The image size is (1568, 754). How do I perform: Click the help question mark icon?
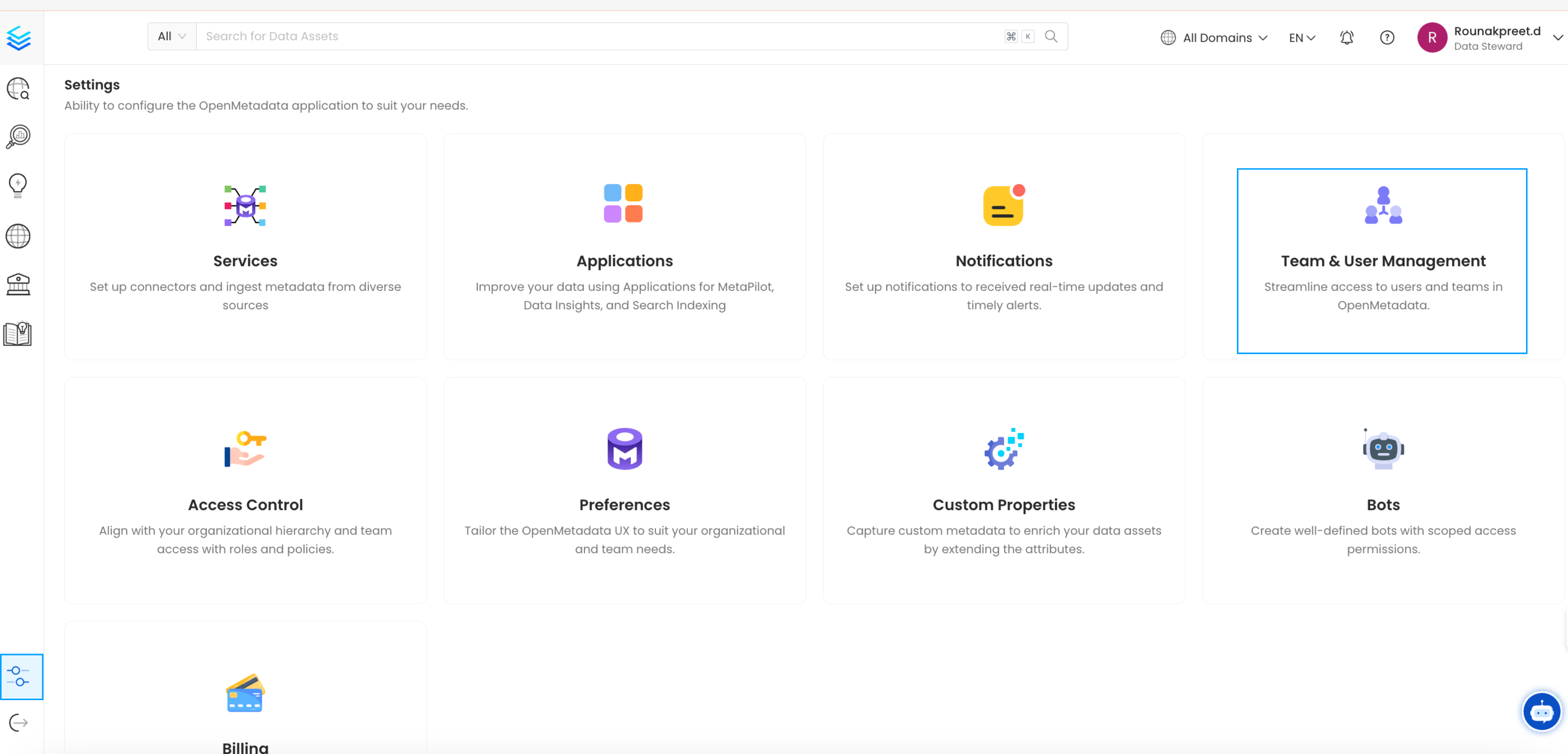[x=1387, y=38]
